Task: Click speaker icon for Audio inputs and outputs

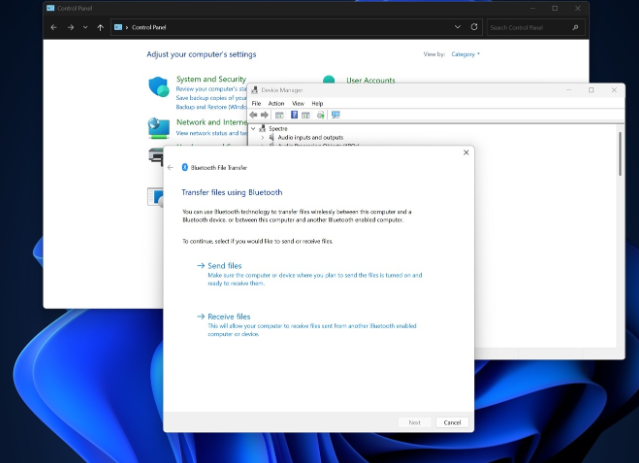Action: (x=271, y=137)
